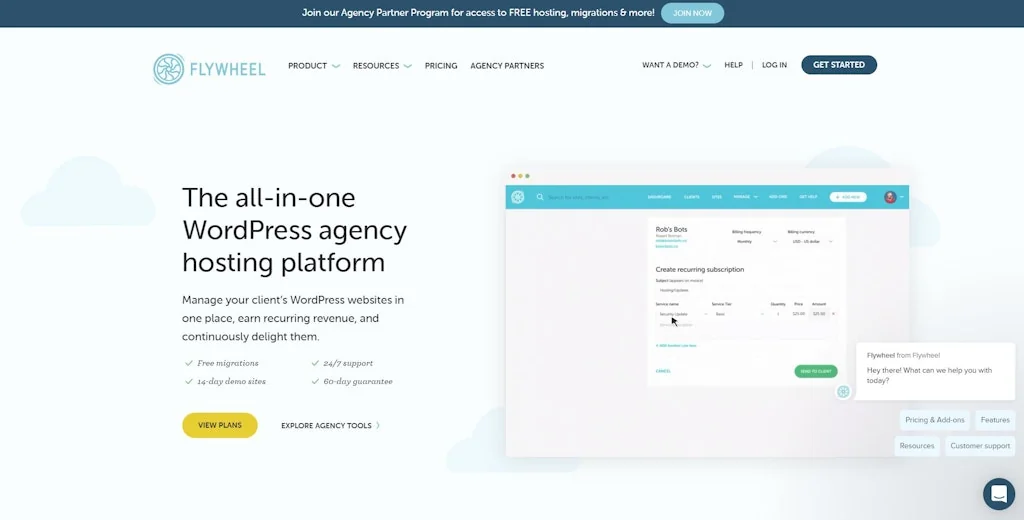Viewport: 1024px width, 520px height.
Task: Open the Service name Security Update dropdown
Action: tap(682, 314)
